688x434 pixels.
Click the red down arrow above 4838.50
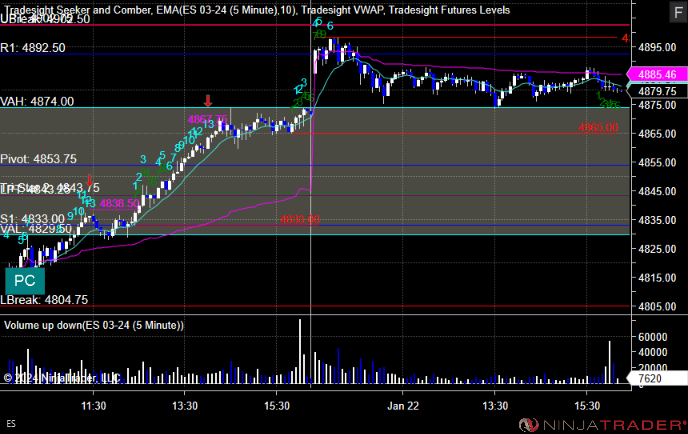coord(90,180)
